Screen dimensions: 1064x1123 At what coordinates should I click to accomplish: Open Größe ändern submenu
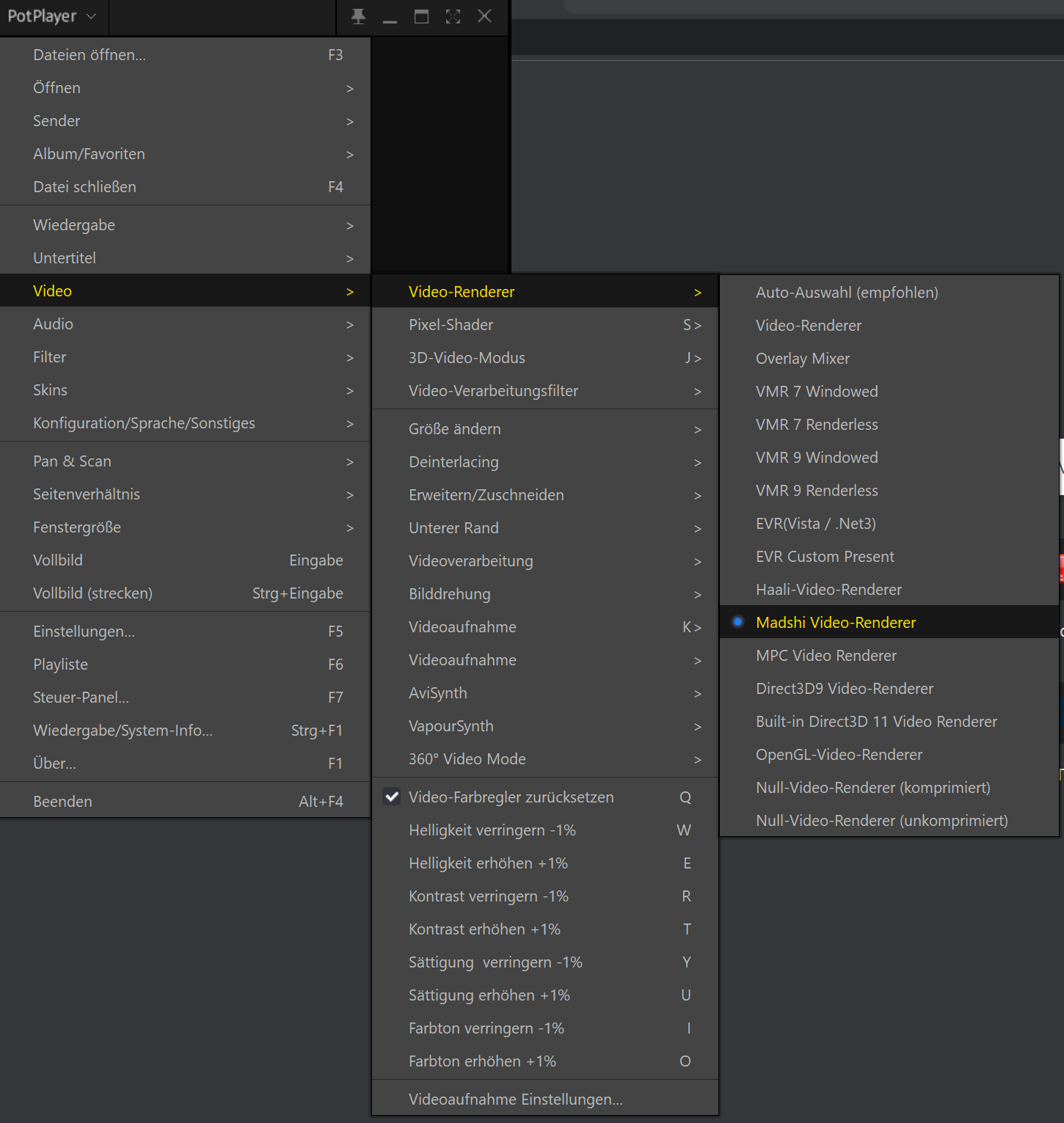(545, 428)
